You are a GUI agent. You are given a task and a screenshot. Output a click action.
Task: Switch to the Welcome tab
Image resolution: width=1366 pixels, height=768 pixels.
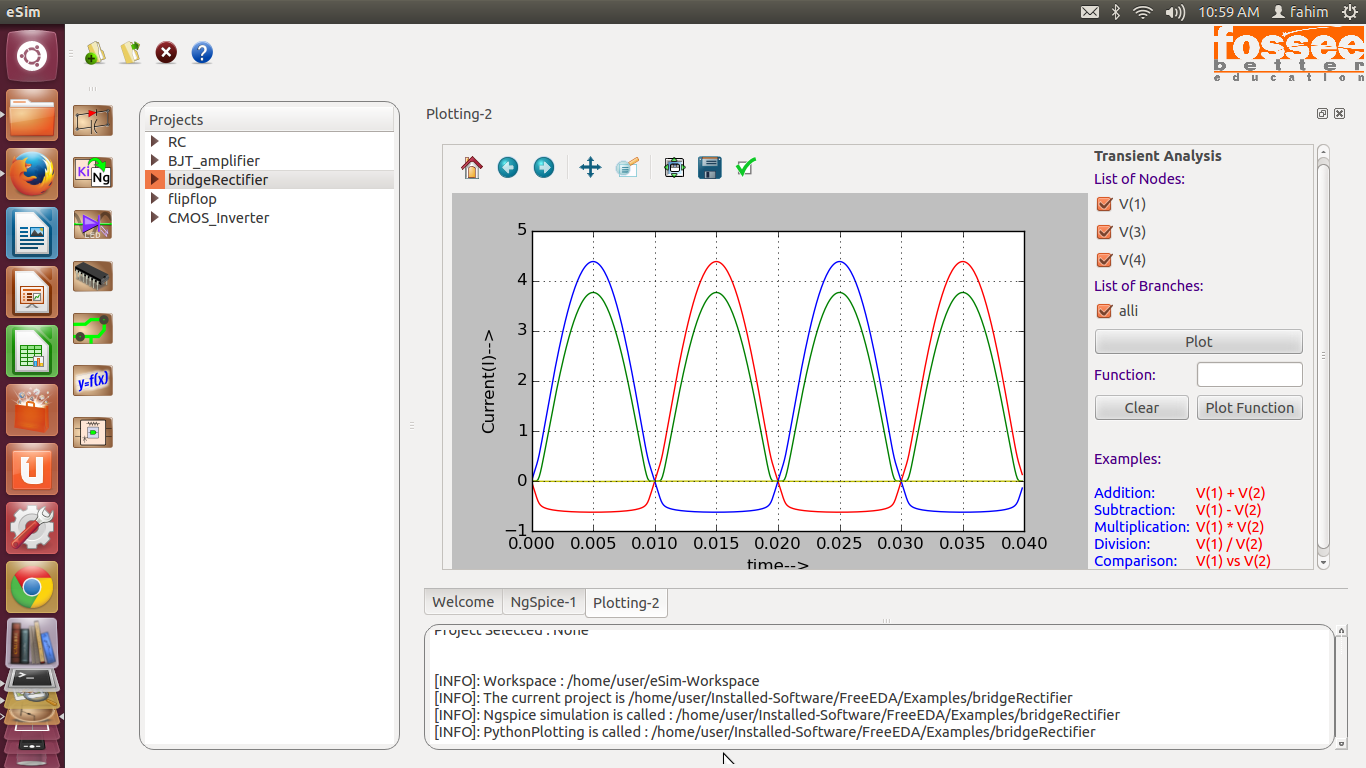click(x=462, y=602)
